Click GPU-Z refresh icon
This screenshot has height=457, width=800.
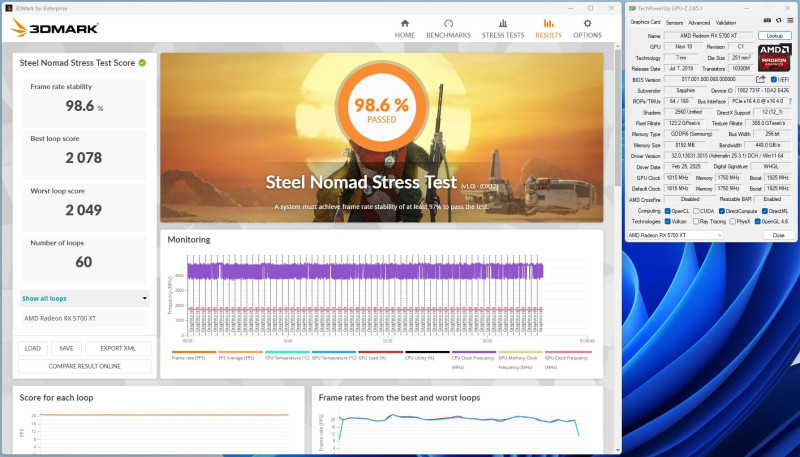[x=779, y=21]
